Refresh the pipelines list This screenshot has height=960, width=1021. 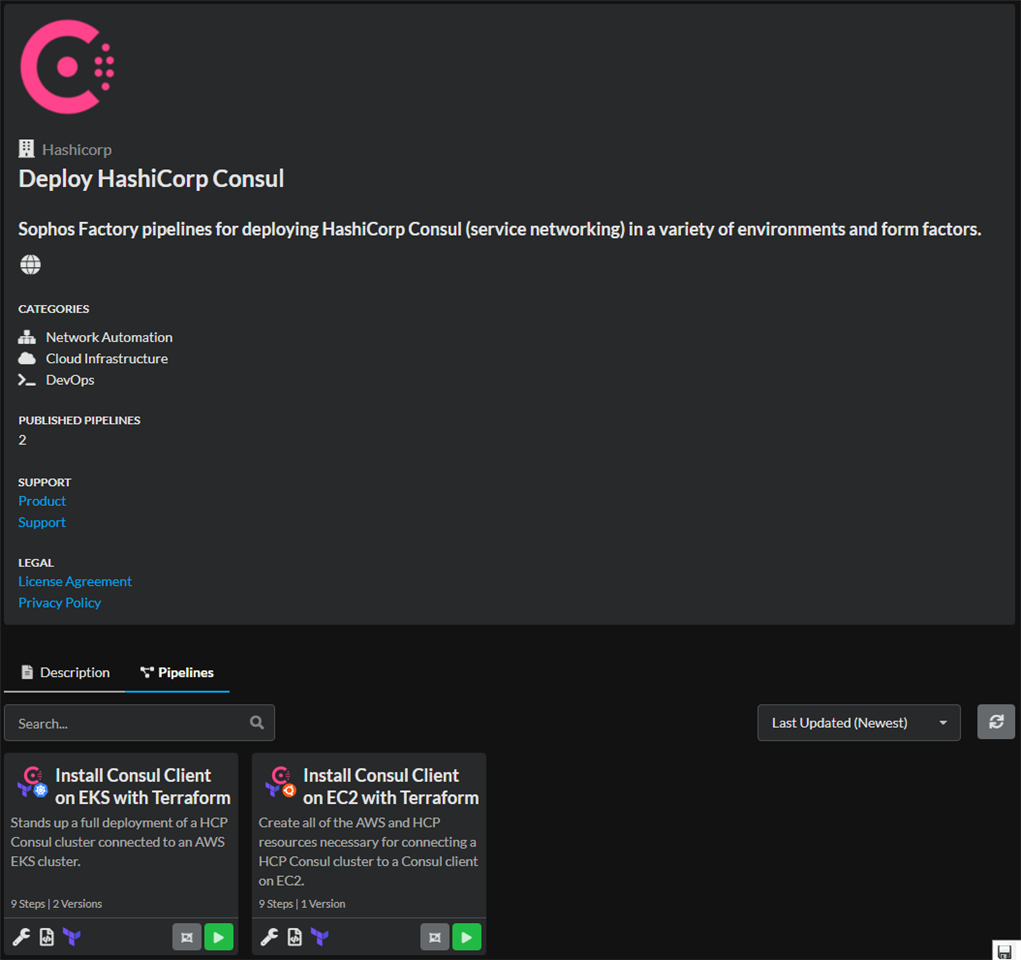pyautogui.click(x=996, y=722)
